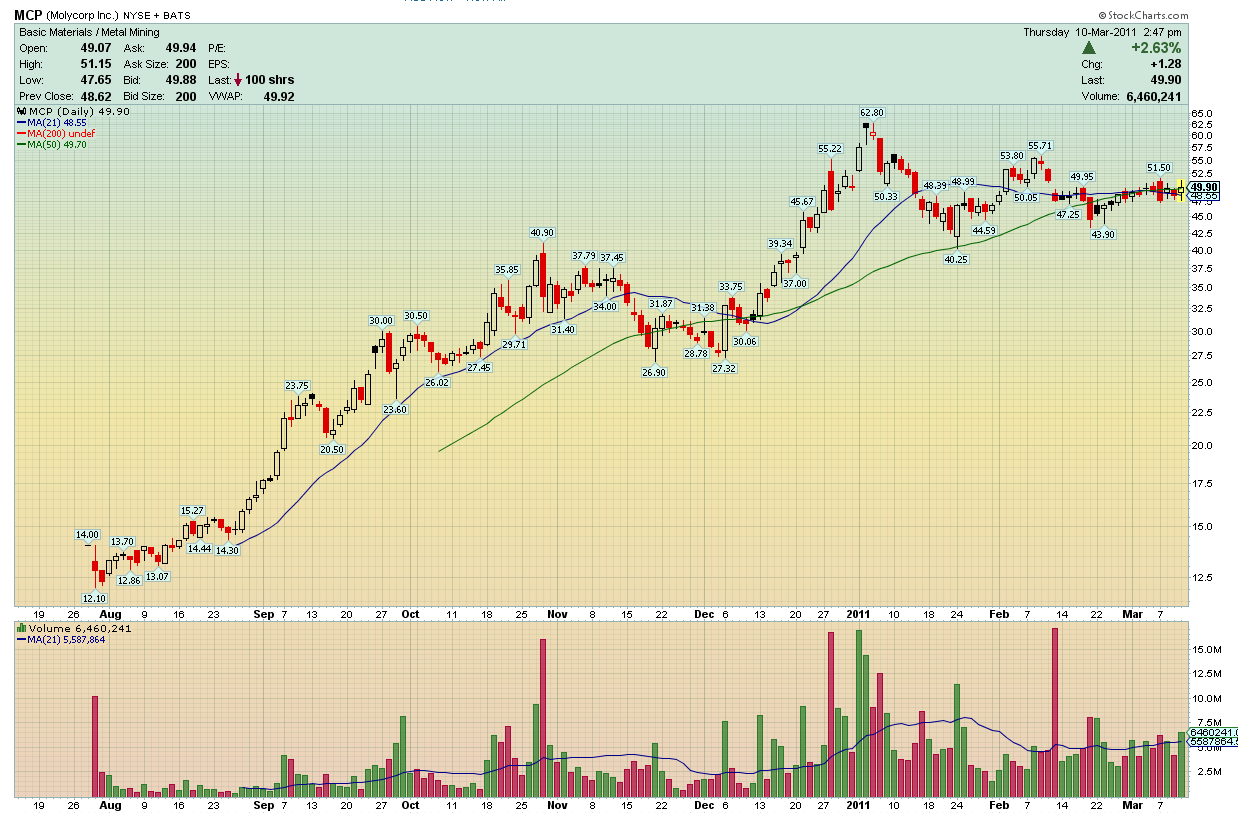This screenshot has height=814, width=1240.
Task: Click the MCP ticker symbol title
Action: pyautogui.click(x=27, y=15)
